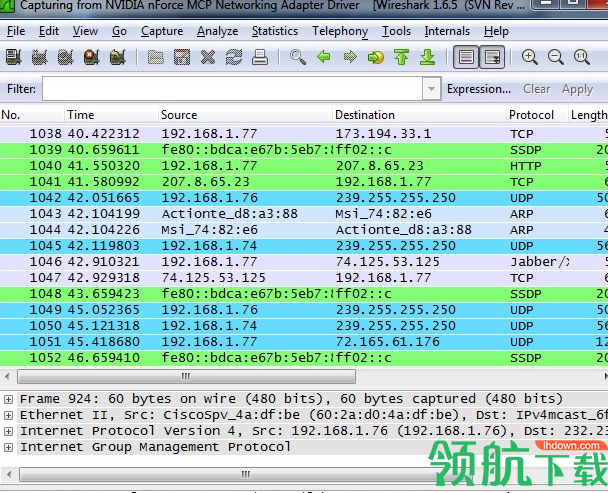Viewport: 608px width, 493px height.
Task: Stop the running capture icon
Action: point(92,57)
